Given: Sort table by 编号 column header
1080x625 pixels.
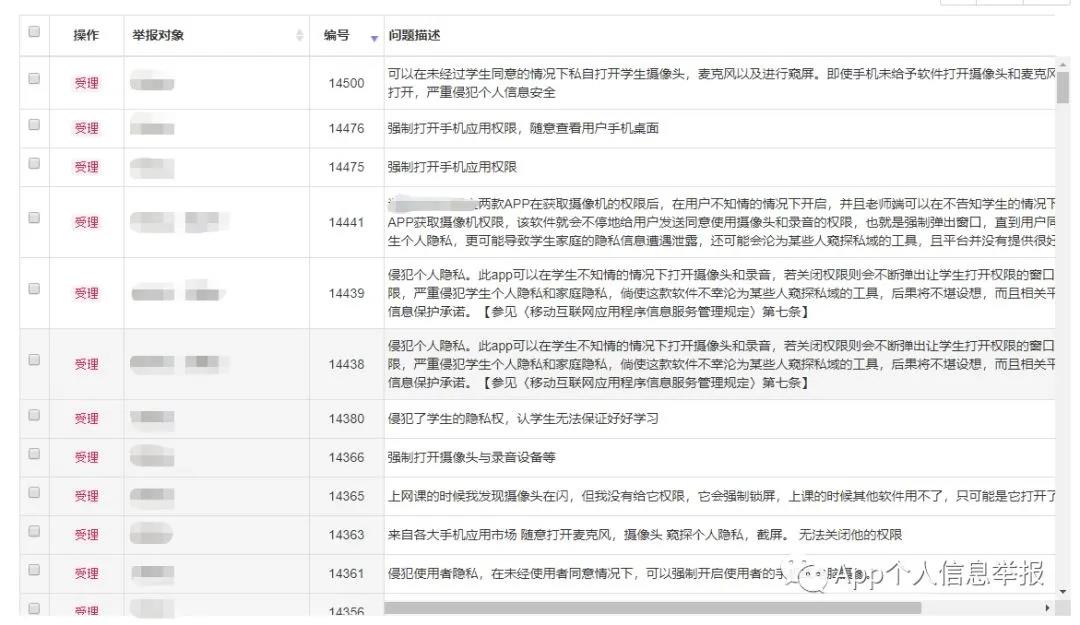Looking at the screenshot, I should [337, 35].
